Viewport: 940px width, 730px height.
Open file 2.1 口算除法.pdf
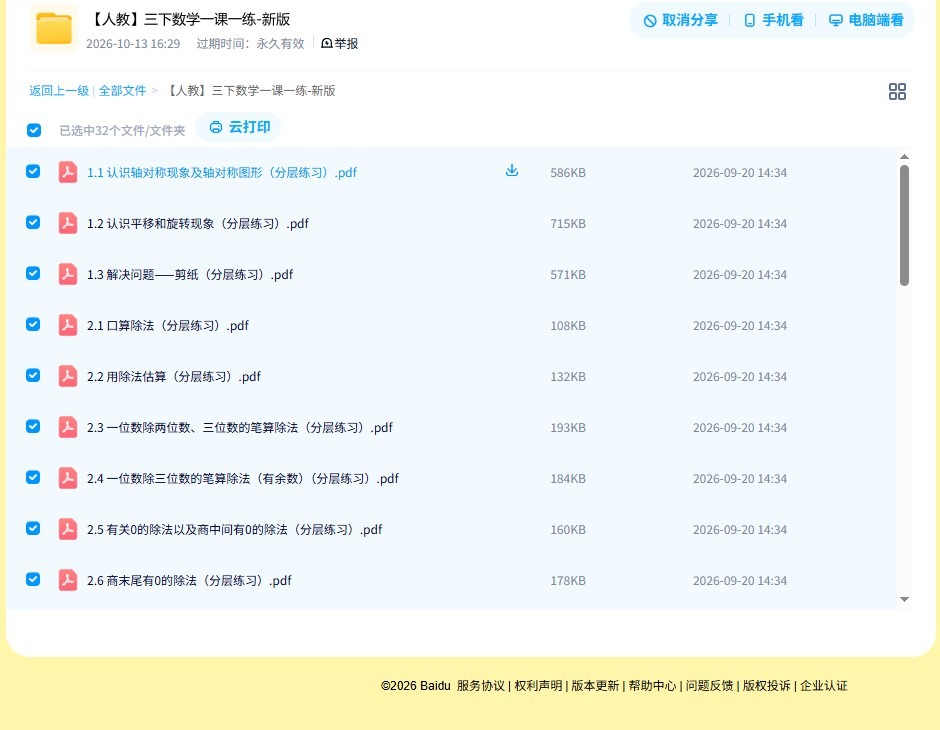click(168, 325)
